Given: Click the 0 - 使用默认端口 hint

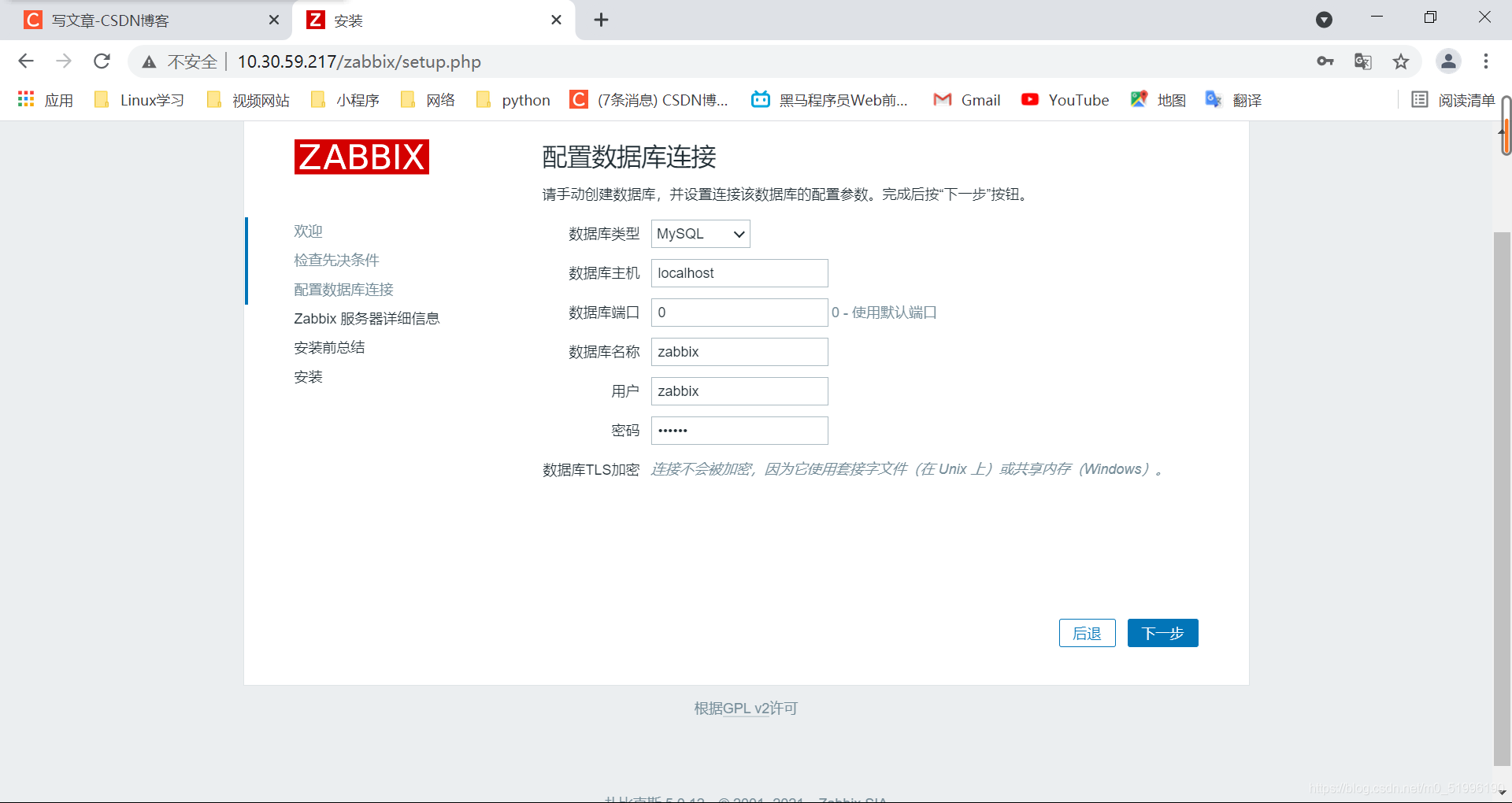Looking at the screenshot, I should tap(884, 313).
